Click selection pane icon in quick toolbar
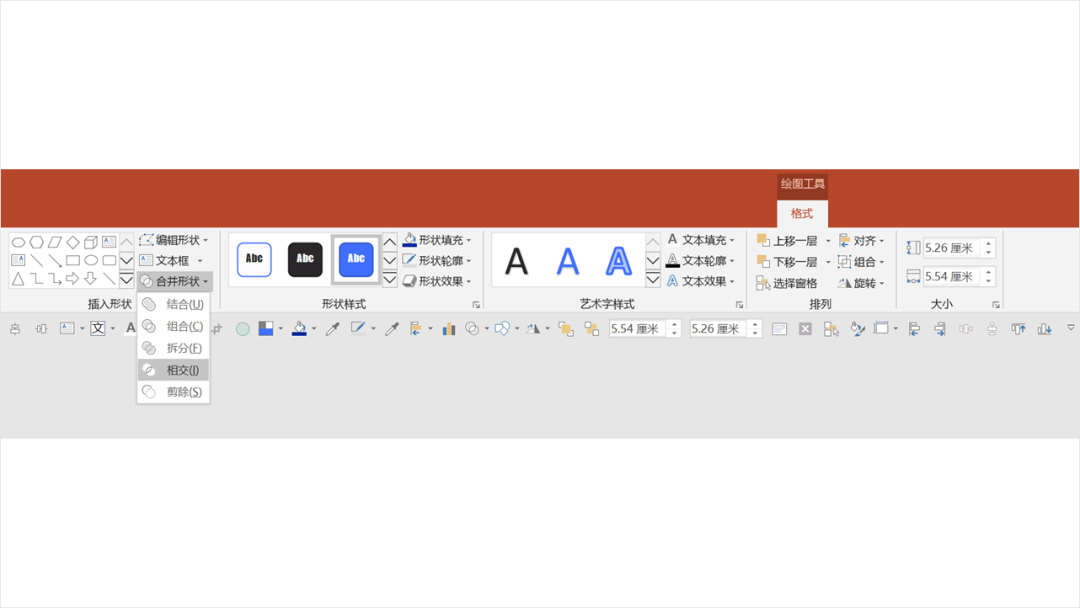Viewport: 1080px width, 608px height. click(831, 329)
